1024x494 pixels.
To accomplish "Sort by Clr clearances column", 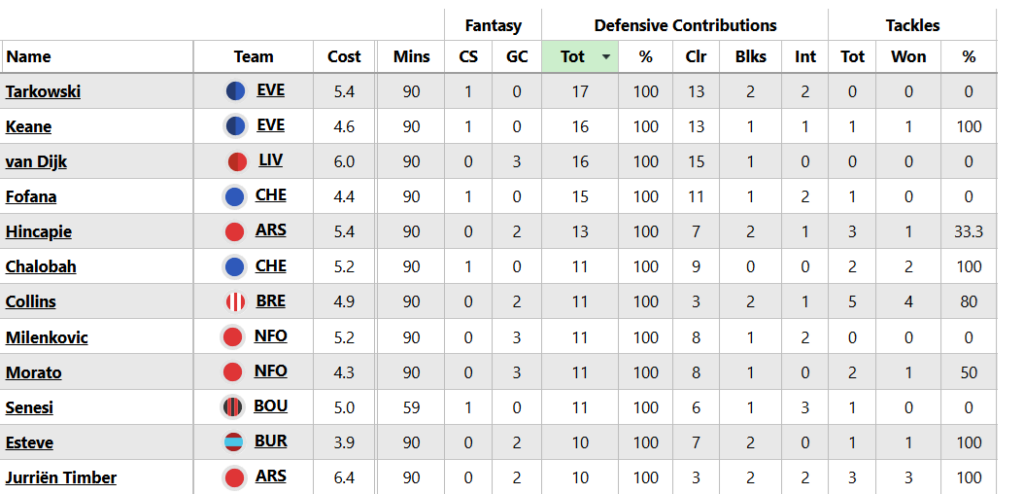I will coord(695,57).
